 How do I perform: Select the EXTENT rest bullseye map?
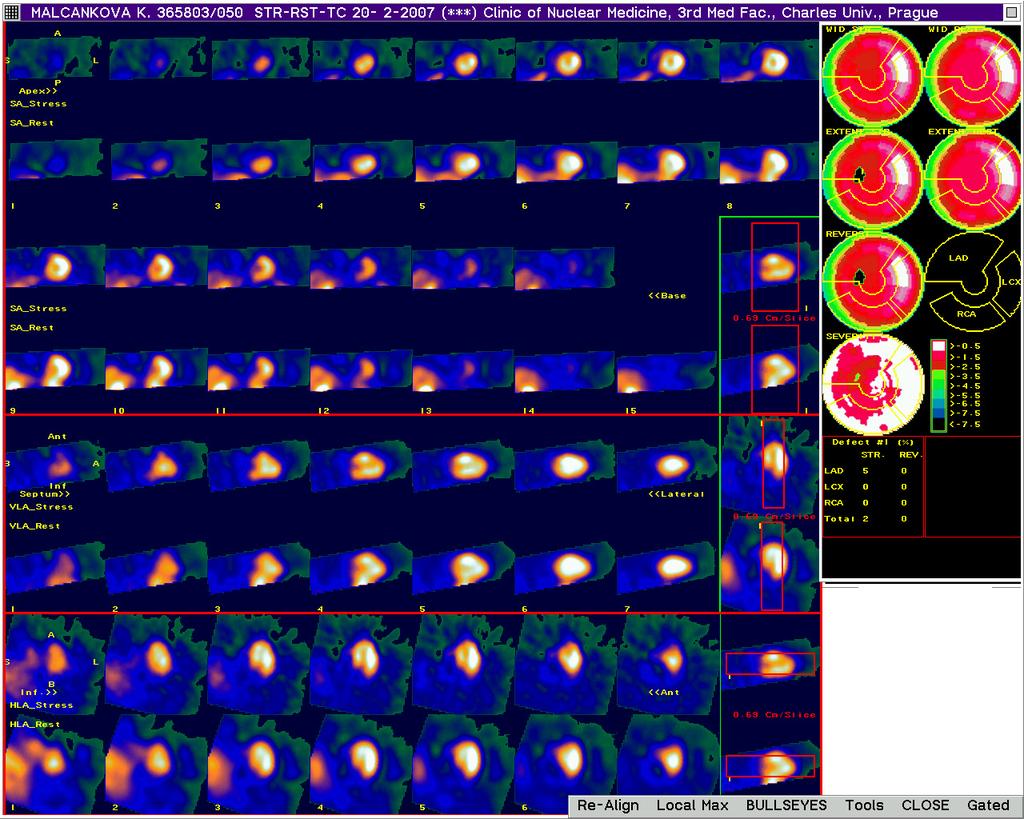pos(973,180)
